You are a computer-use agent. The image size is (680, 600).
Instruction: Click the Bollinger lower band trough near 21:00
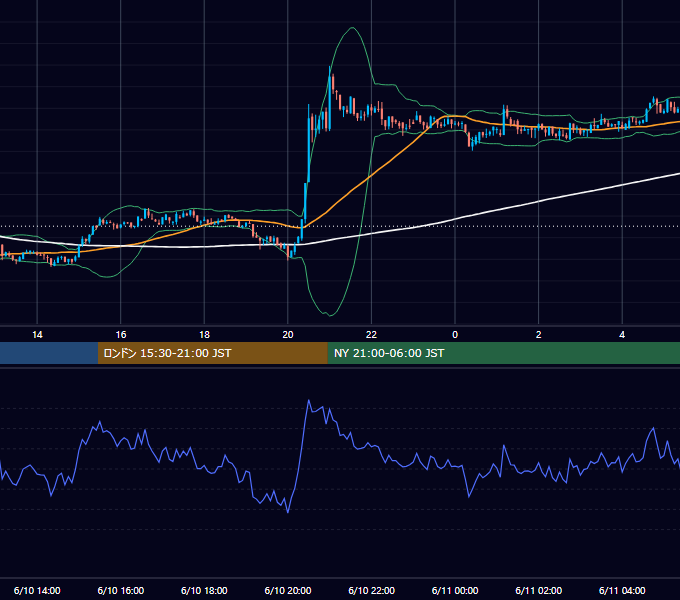pos(330,315)
